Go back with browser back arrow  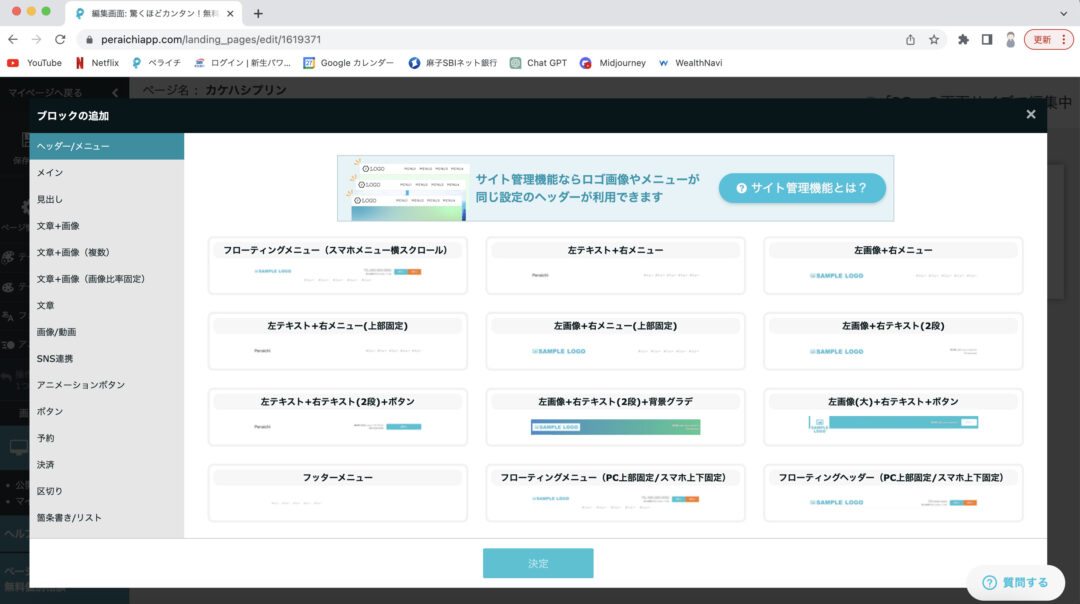13,39
